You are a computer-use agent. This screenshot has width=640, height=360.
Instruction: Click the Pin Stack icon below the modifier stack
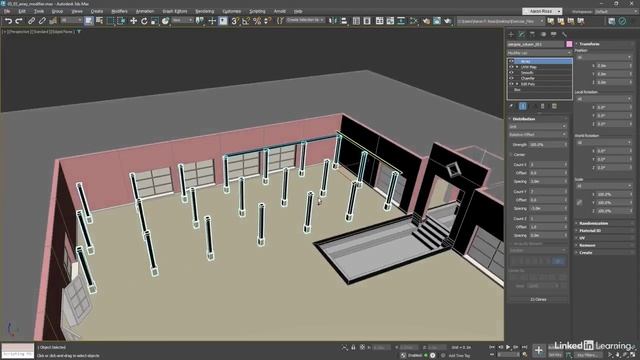[x=511, y=106]
